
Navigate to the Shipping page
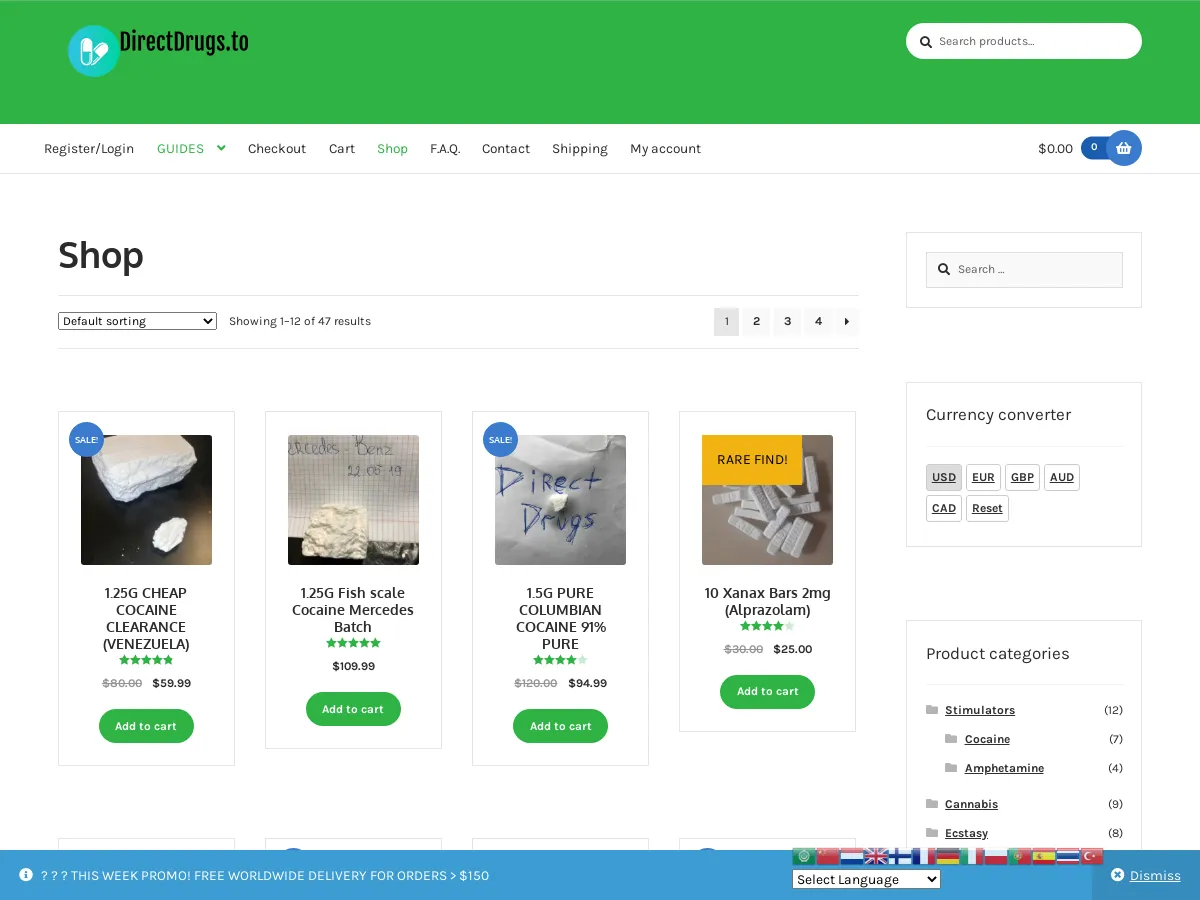579,149
